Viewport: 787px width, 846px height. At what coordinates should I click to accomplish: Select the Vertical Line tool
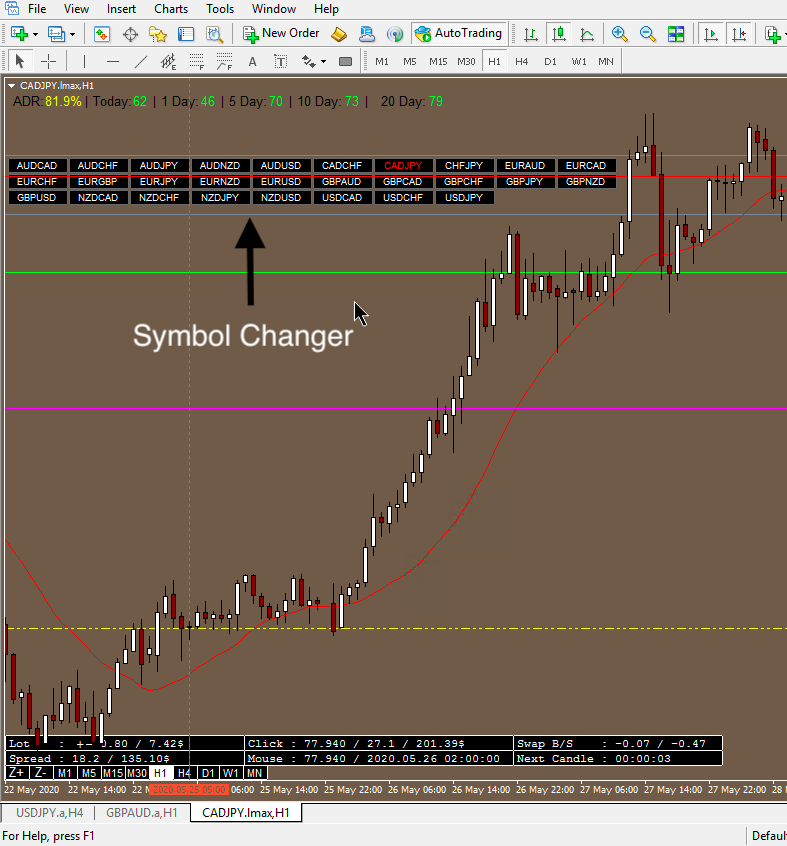point(84,62)
